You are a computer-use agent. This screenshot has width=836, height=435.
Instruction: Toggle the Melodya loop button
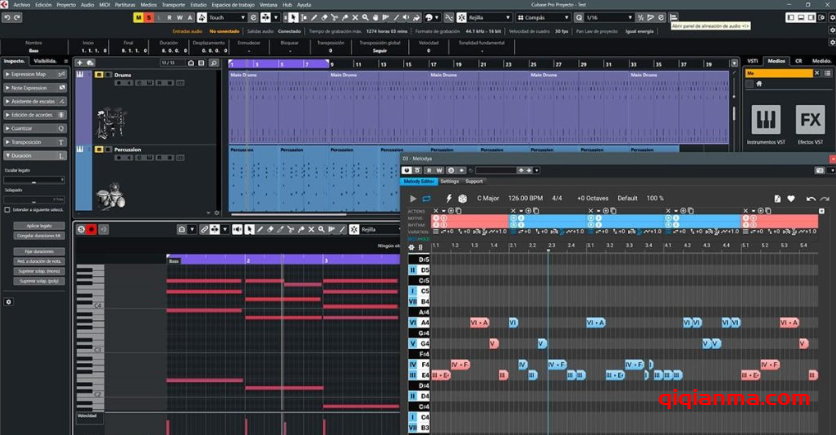(427, 198)
